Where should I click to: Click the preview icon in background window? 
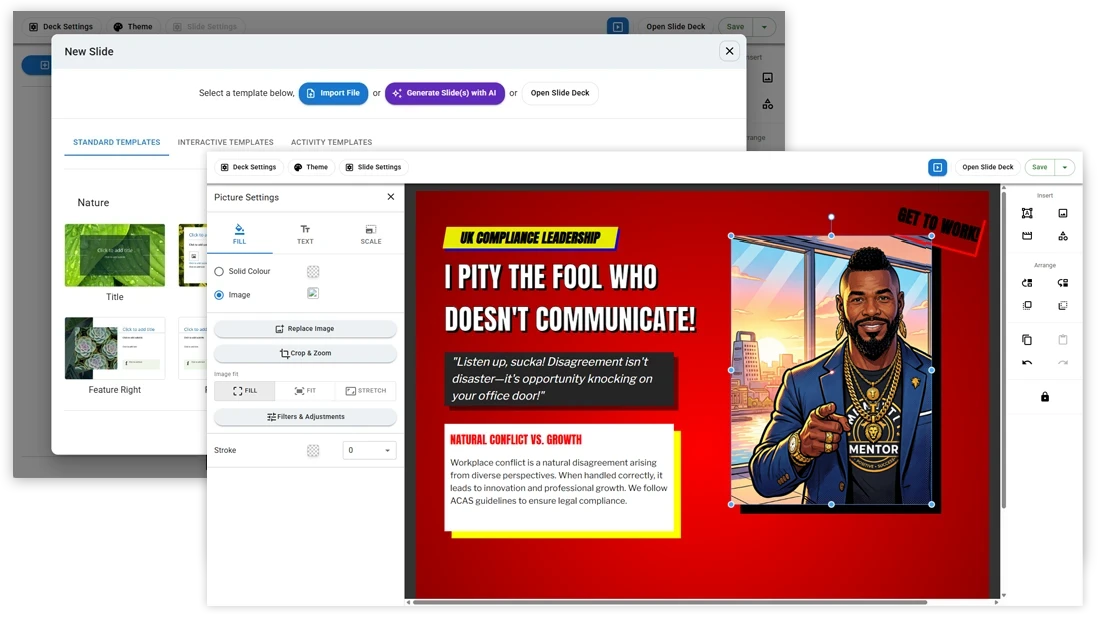point(617,27)
